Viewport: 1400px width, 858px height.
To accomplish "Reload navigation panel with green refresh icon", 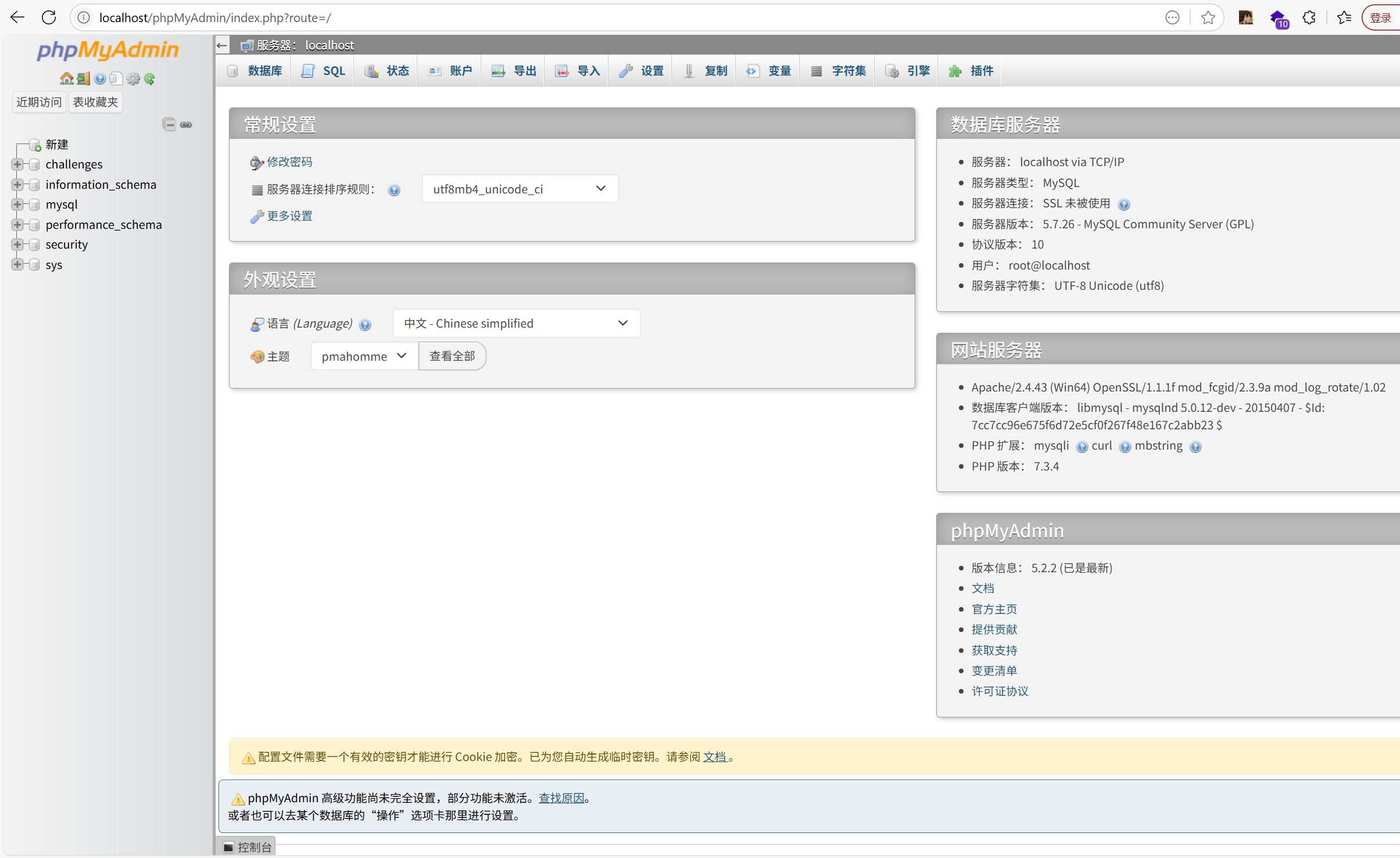I will pos(149,78).
